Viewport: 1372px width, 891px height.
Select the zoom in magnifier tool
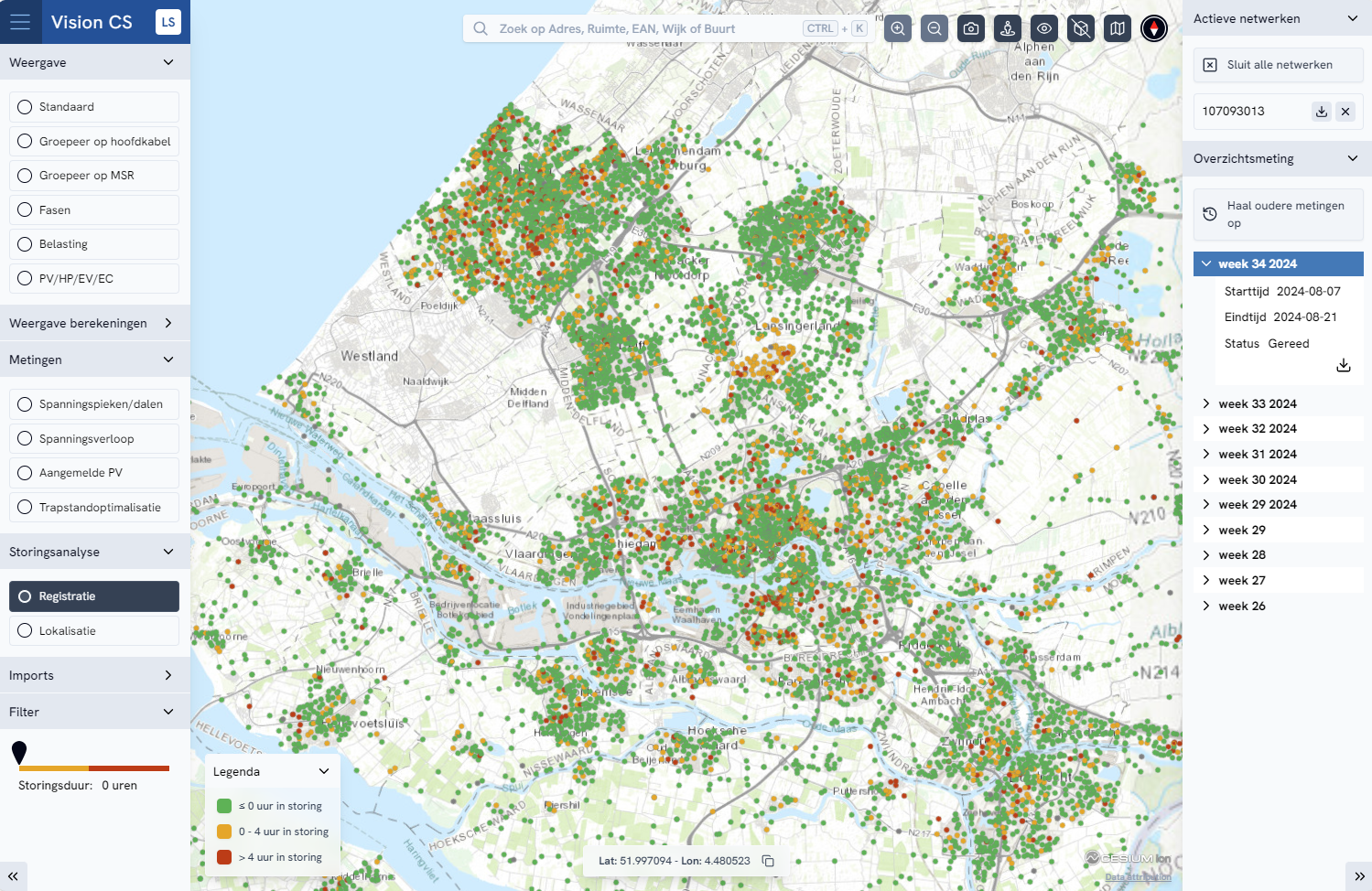point(898,28)
